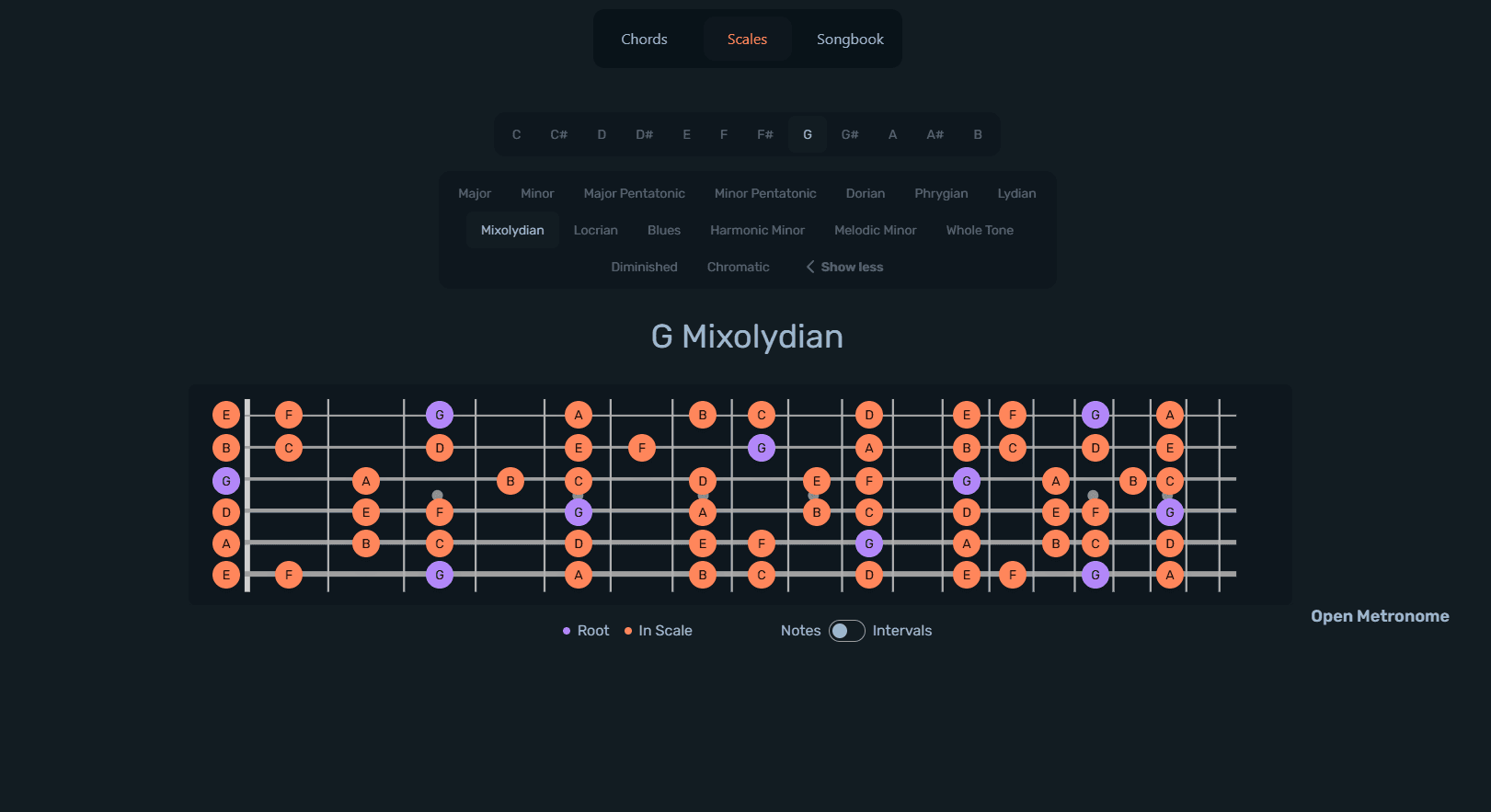1491x812 pixels.
Task: Click the G Mixolydian heading
Action: [x=747, y=337]
